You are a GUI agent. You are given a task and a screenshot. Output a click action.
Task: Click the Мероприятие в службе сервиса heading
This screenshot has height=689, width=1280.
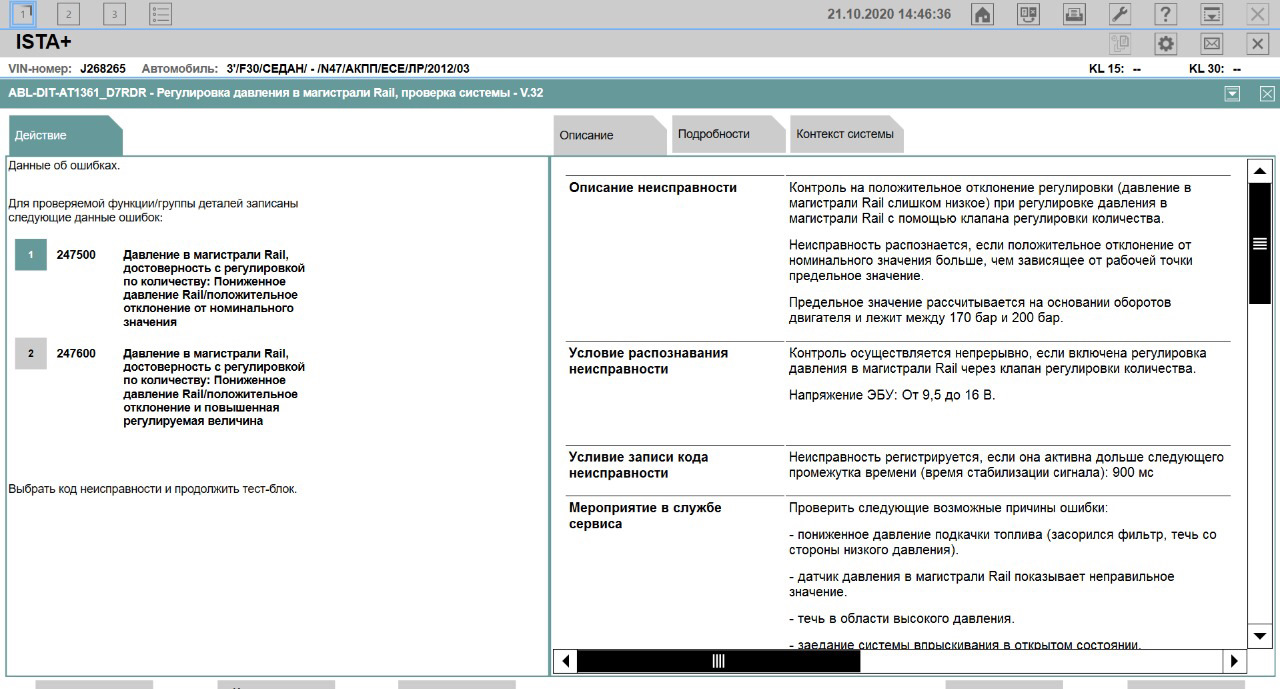pos(645,515)
